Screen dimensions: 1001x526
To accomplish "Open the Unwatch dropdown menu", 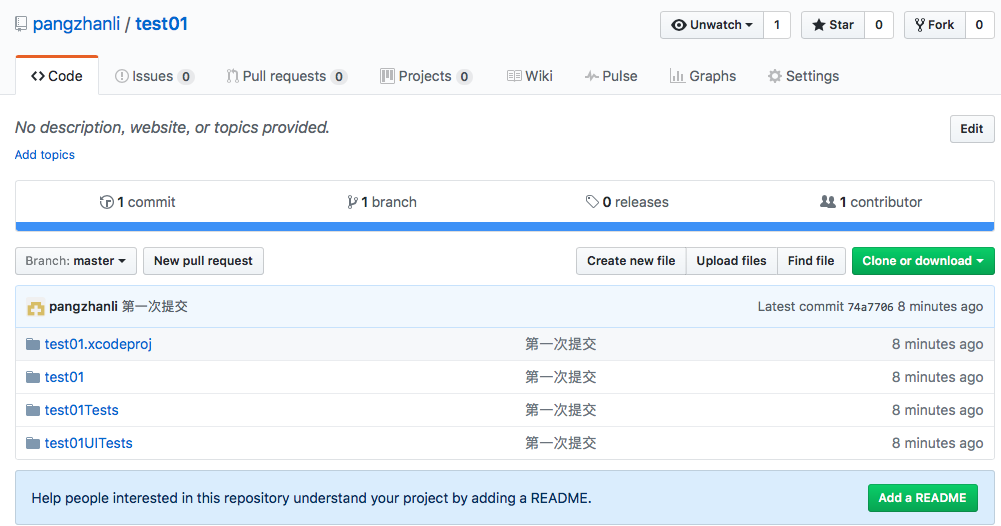I will [x=712, y=25].
